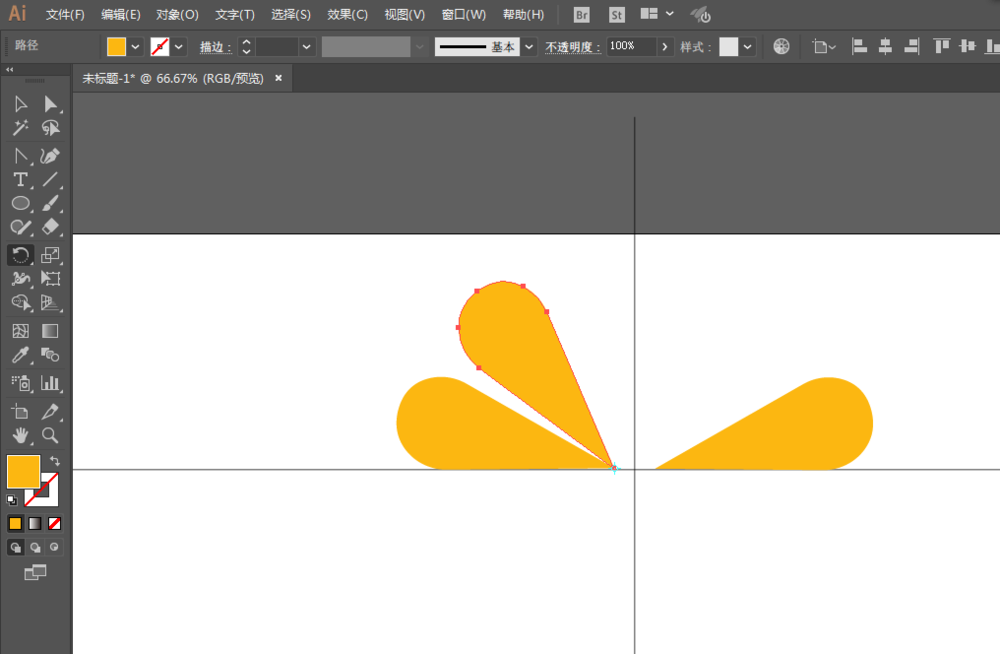Open the fill color dropdown in control bar
Image resolution: width=1000 pixels, height=654 pixels.
coord(135,47)
